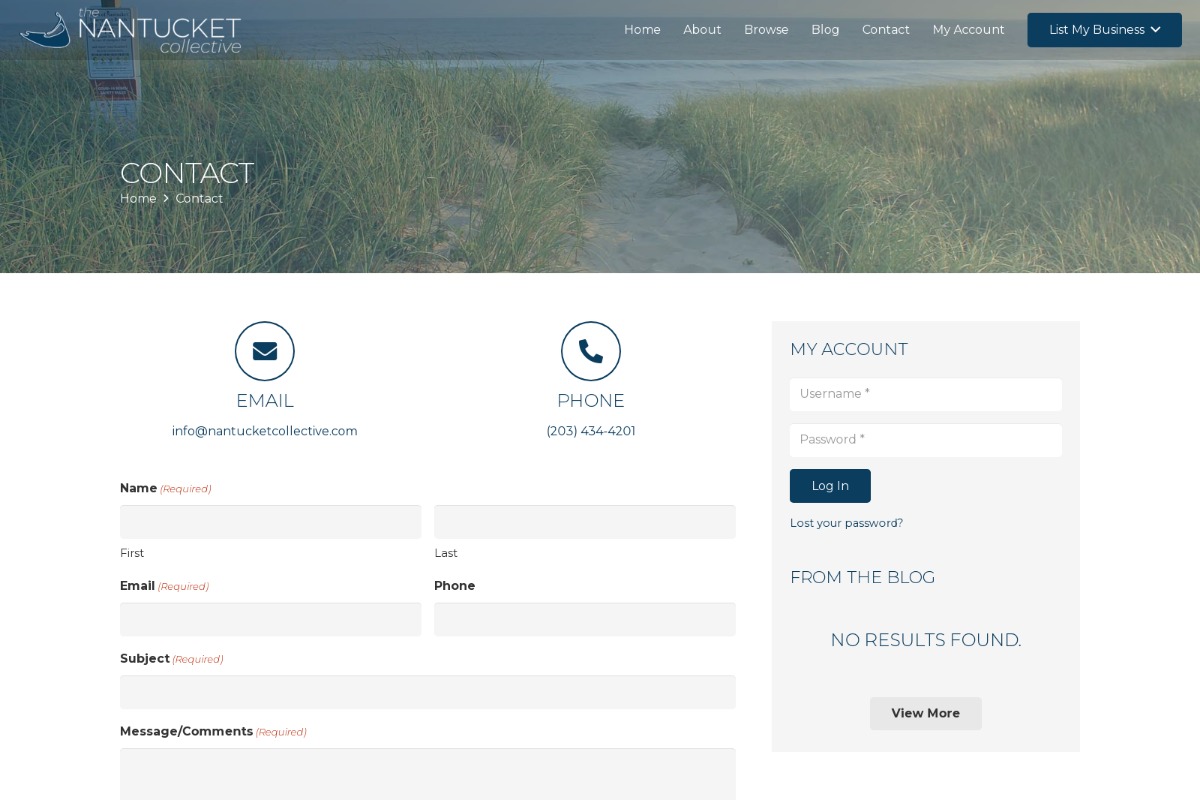Open the Browse menu item
This screenshot has width=1200, height=800.
coord(766,30)
